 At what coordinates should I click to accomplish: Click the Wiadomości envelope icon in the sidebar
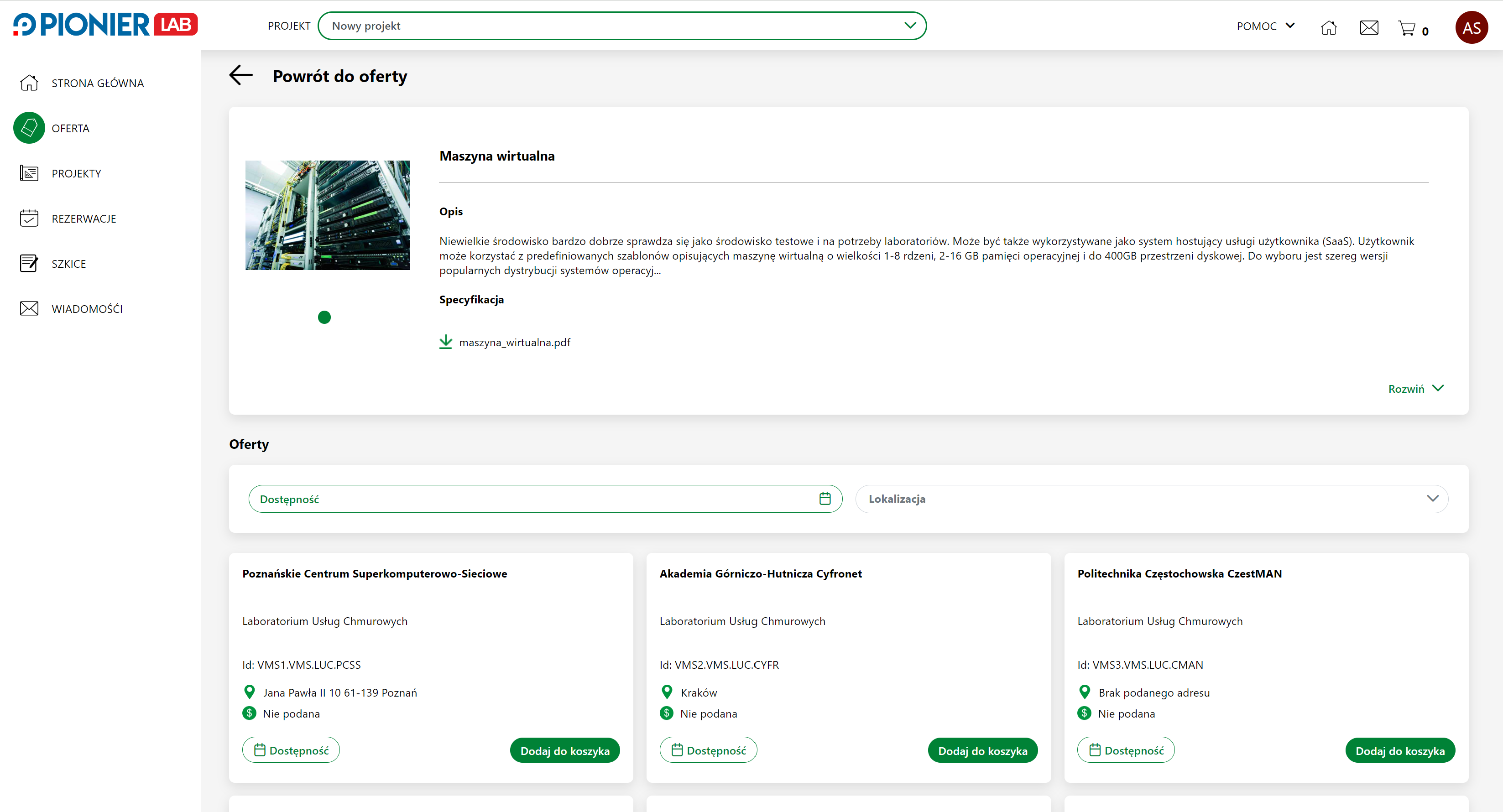(29, 308)
